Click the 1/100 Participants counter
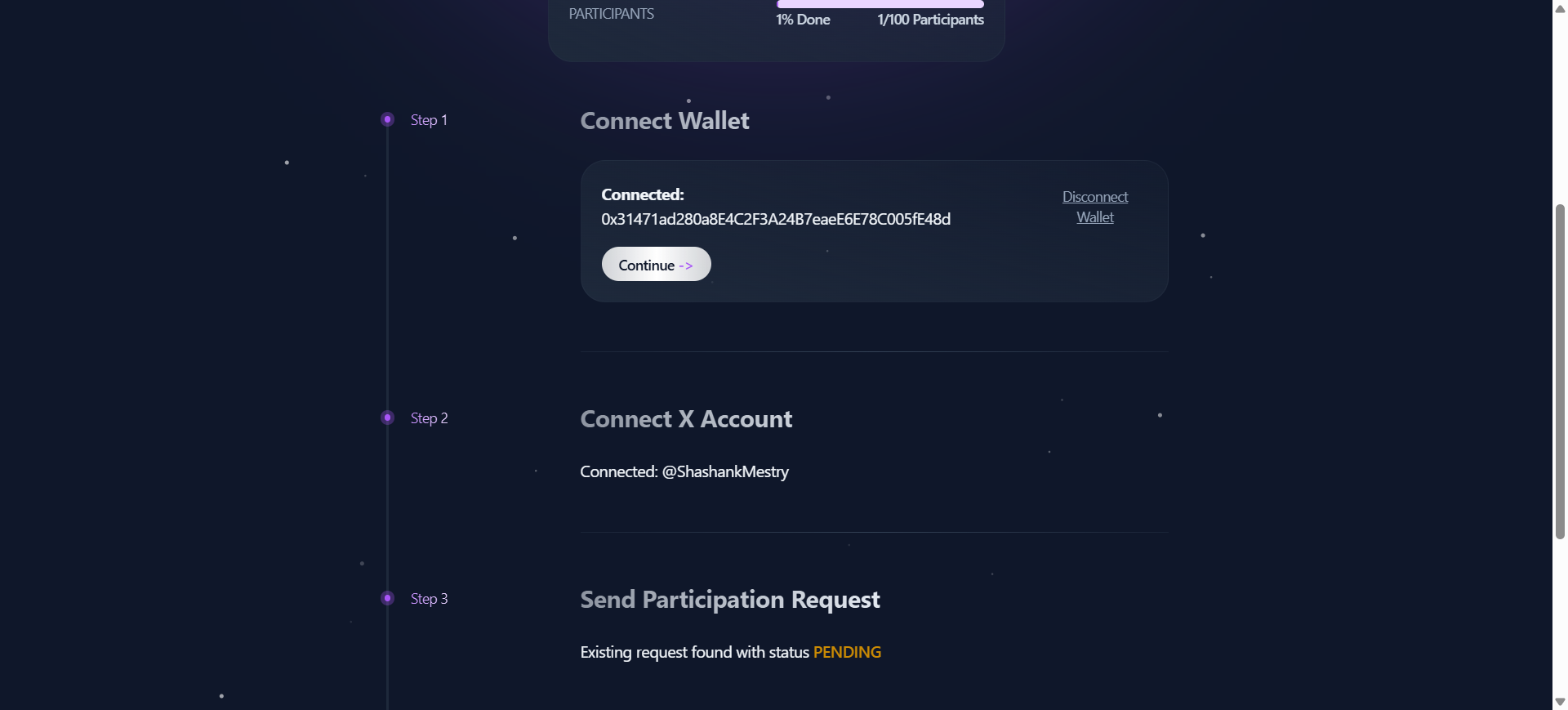This screenshot has width=1568, height=710. pyautogui.click(x=930, y=20)
